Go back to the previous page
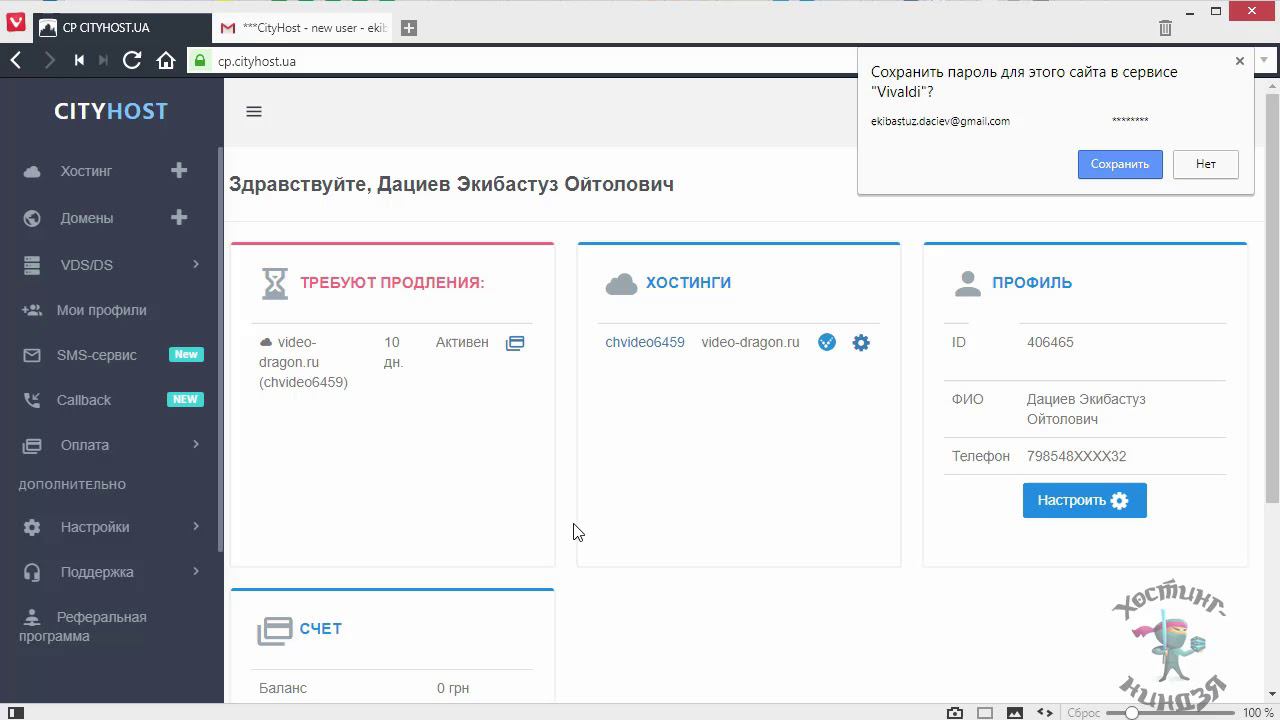This screenshot has width=1280, height=720. (16, 61)
